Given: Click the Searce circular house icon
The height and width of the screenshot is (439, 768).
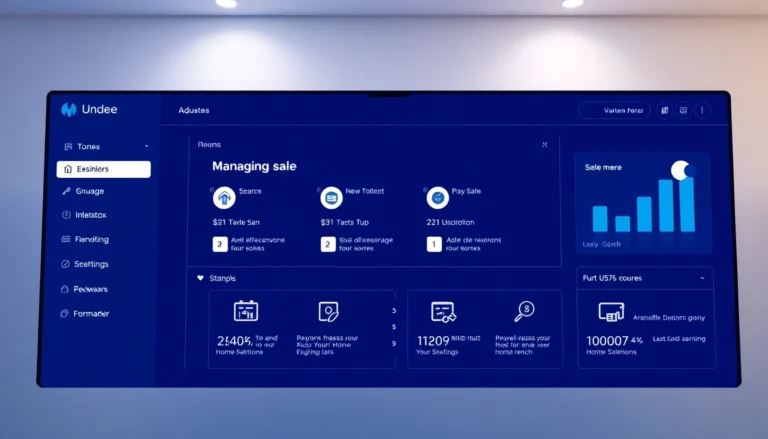Looking at the screenshot, I should tap(224, 197).
